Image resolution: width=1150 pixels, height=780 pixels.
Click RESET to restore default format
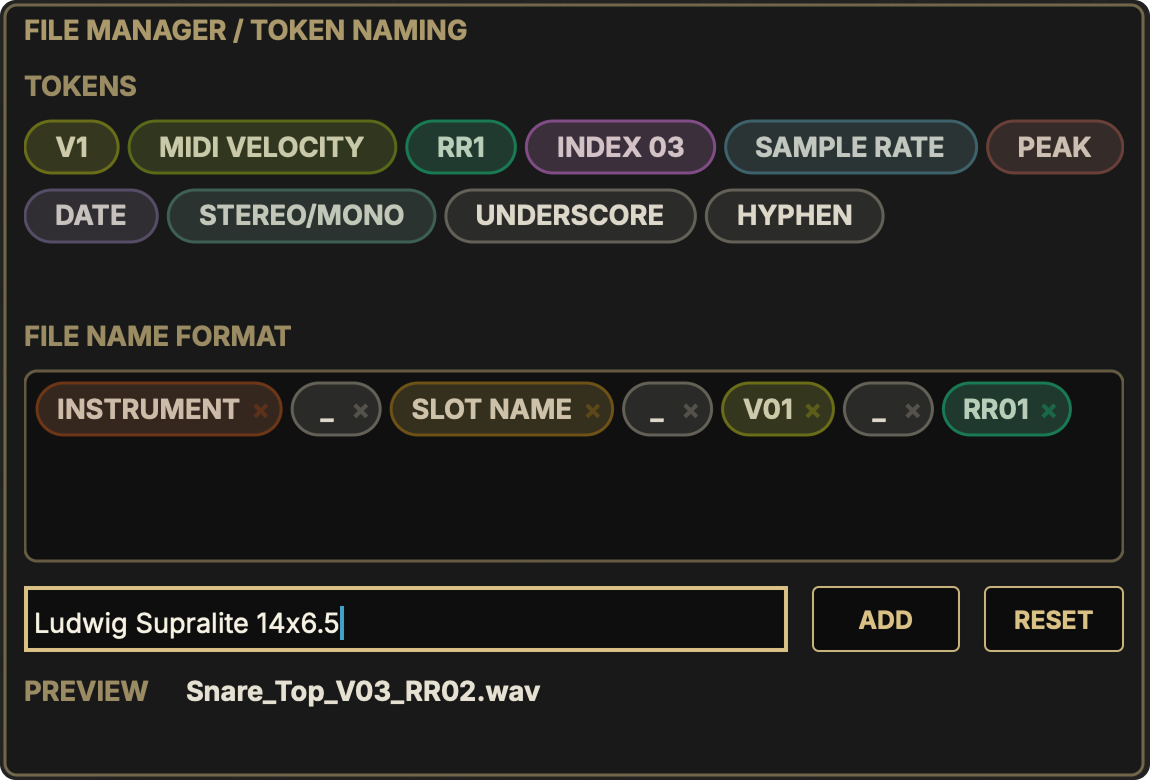coord(1053,619)
